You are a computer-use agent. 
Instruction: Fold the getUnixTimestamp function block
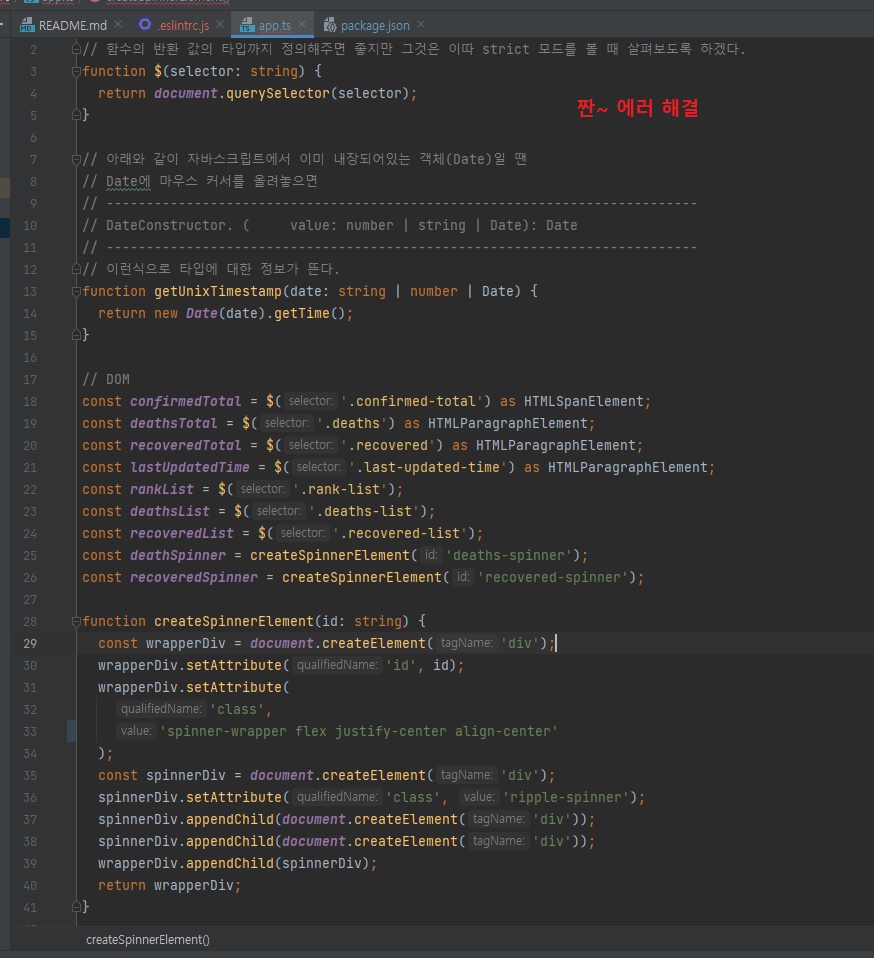click(x=75, y=291)
